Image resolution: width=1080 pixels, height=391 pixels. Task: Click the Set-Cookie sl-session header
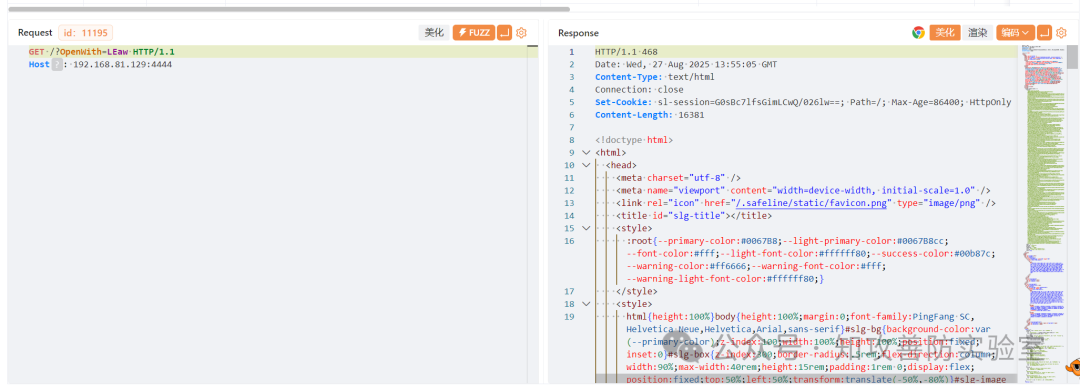point(803,102)
